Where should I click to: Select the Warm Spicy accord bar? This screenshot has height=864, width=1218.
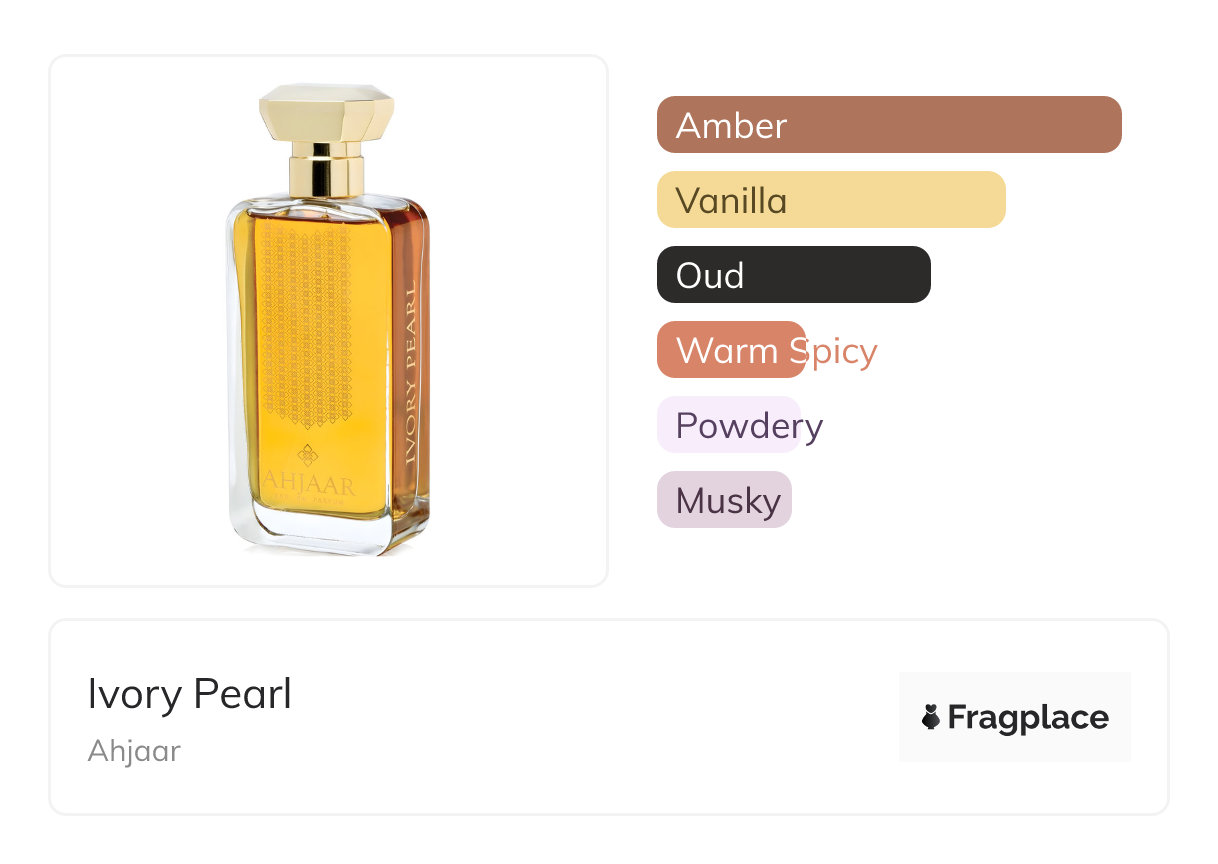pos(731,350)
